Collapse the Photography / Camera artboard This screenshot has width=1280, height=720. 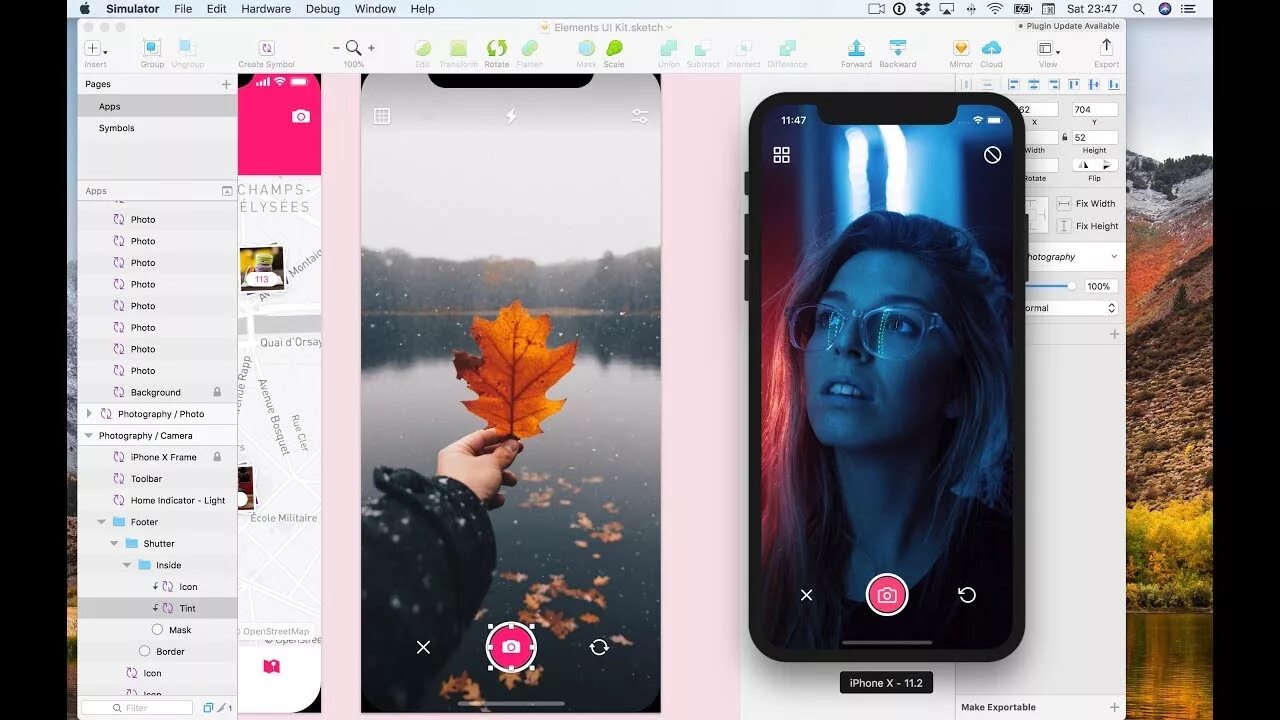89,436
